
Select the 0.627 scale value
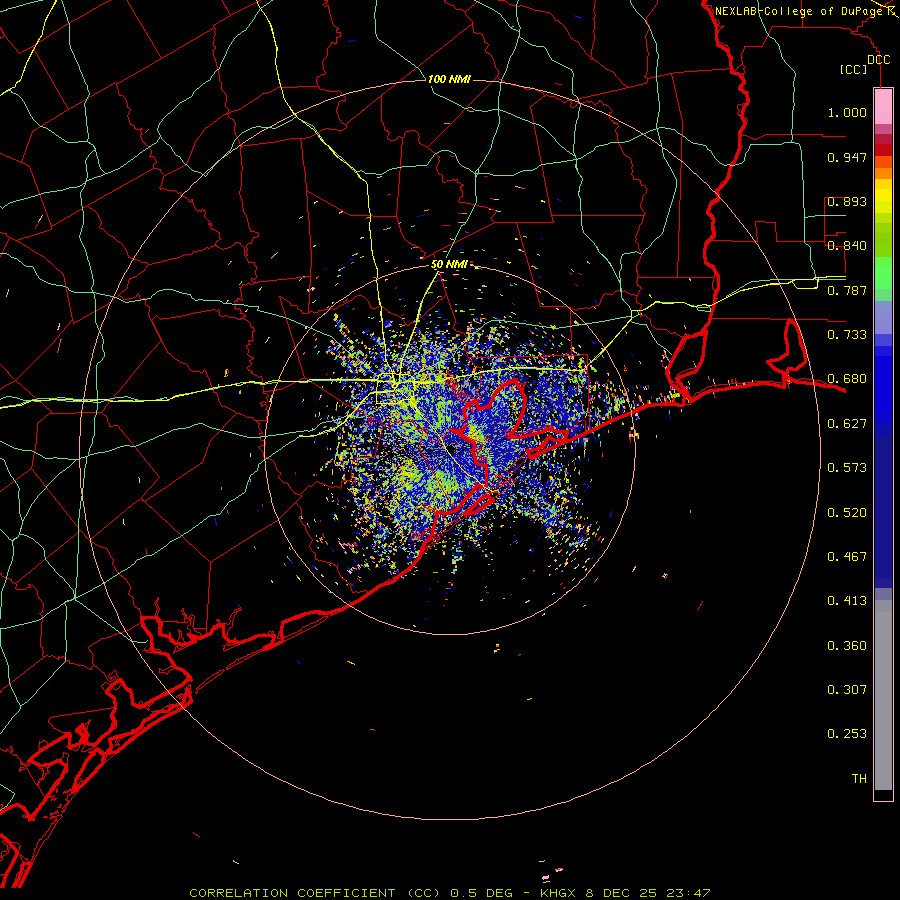point(847,424)
